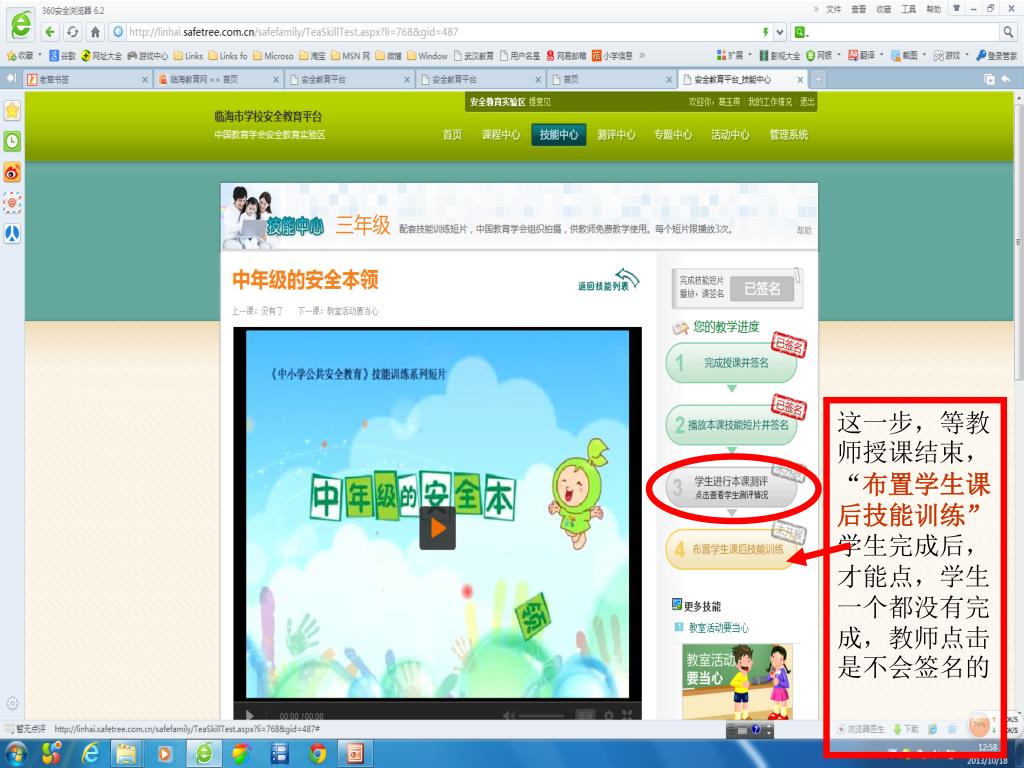Click the video fullscreen icon
This screenshot has width=1024, height=768.
[x=627, y=715]
